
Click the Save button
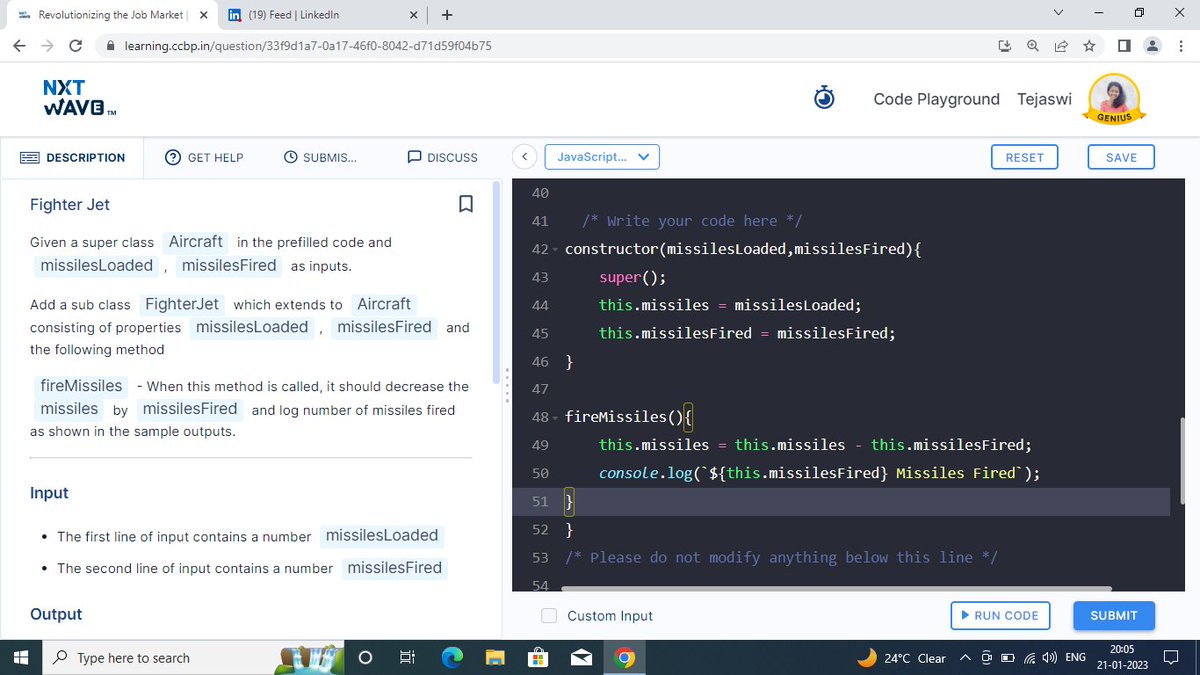1121,157
